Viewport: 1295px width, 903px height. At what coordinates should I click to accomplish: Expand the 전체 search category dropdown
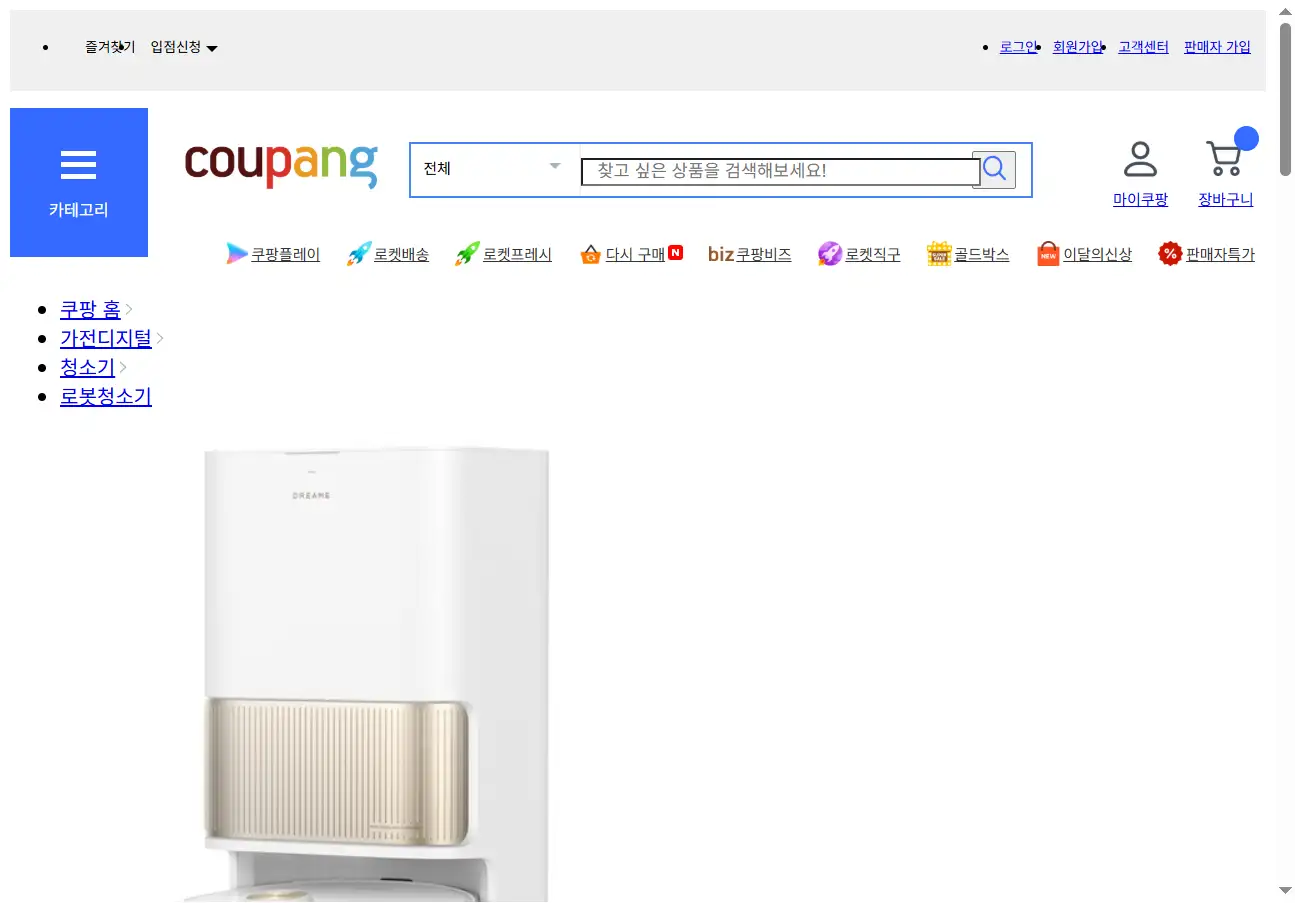494,169
